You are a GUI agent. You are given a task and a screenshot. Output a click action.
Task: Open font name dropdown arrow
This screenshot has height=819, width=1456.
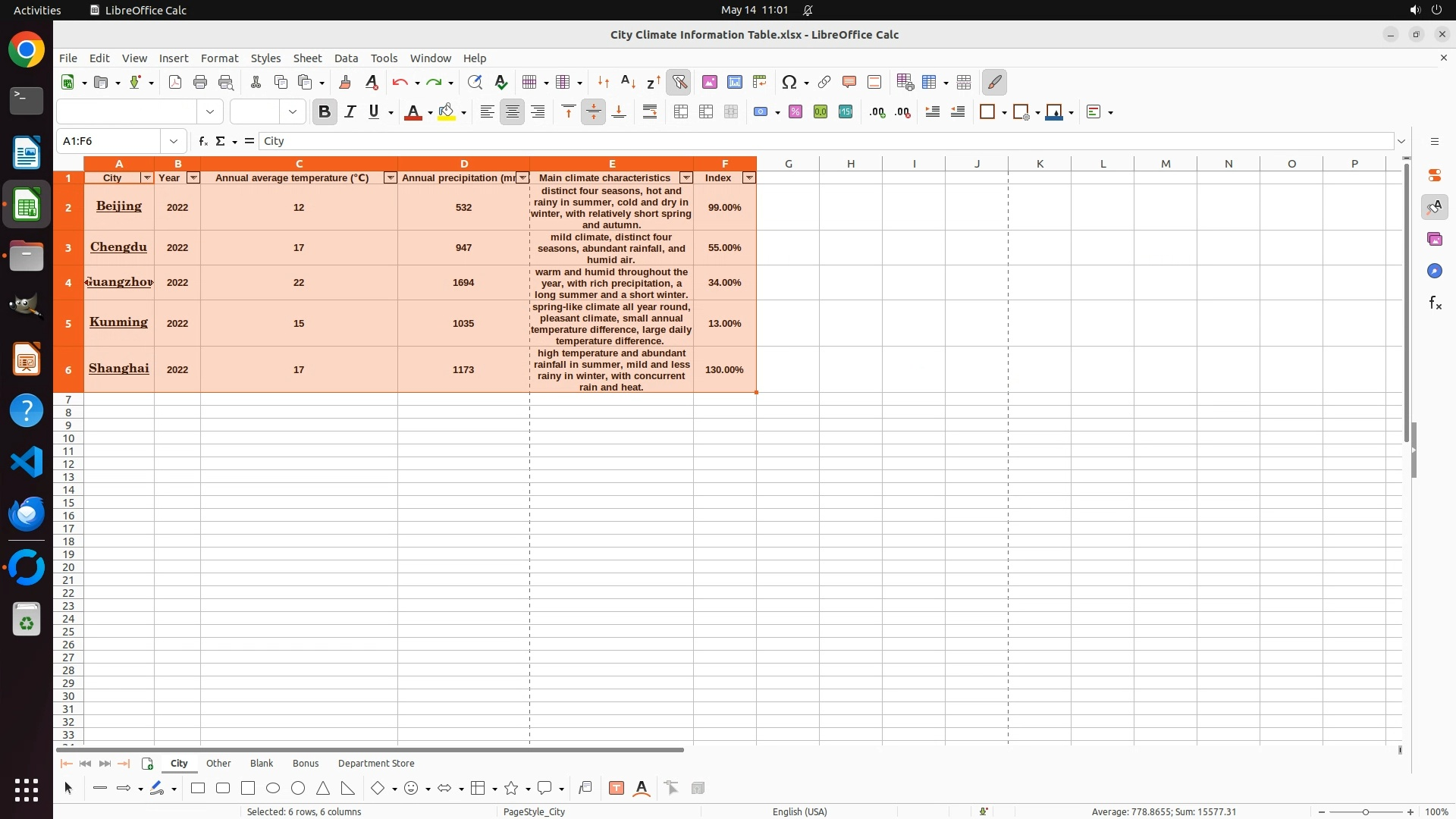(210, 112)
